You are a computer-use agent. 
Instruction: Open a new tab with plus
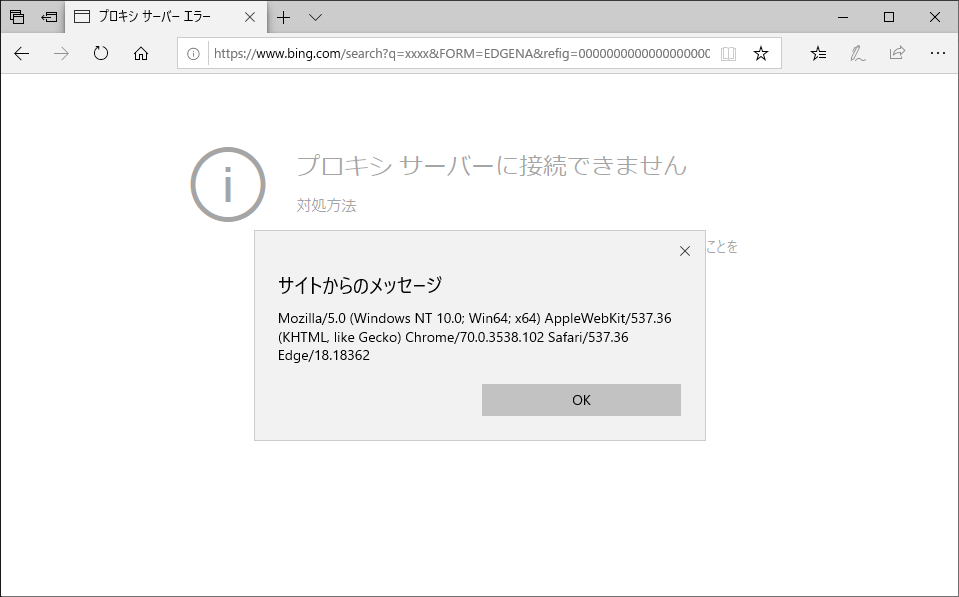coord(283,17)
